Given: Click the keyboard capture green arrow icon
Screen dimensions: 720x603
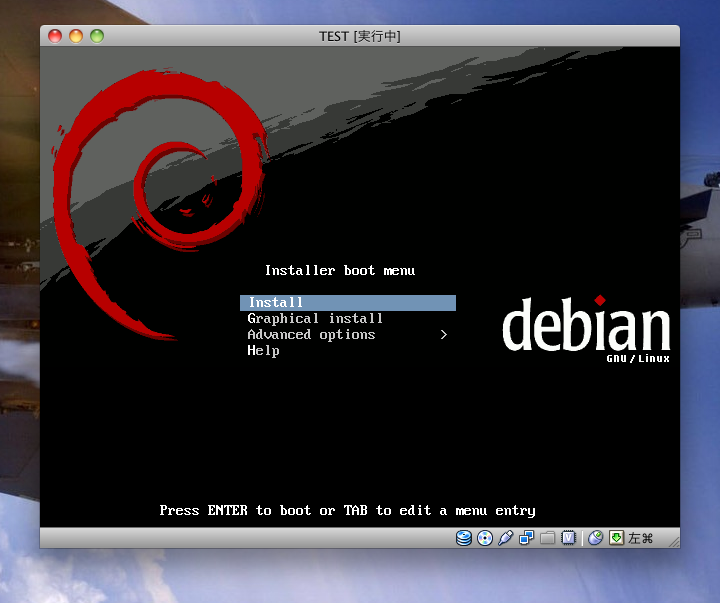Looking at the screenshot, I should pos(617,538).
